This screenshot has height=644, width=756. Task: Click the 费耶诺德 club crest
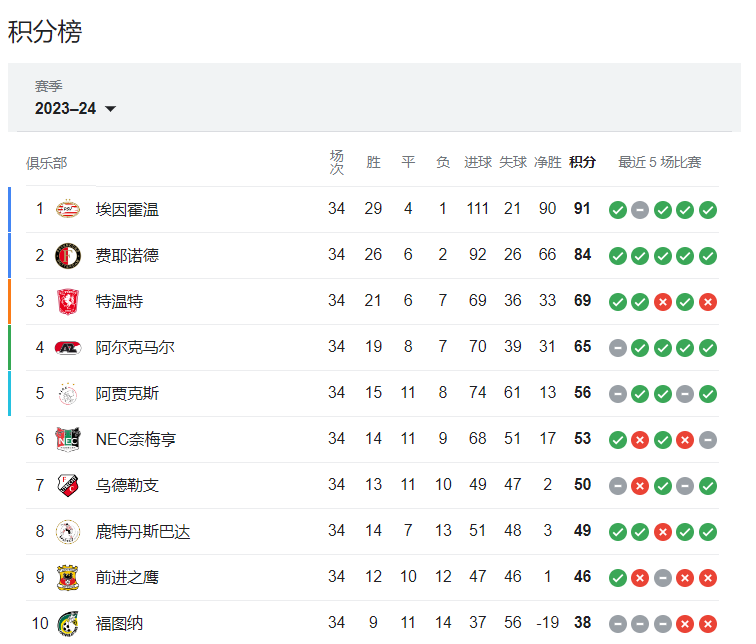point(68,255)
